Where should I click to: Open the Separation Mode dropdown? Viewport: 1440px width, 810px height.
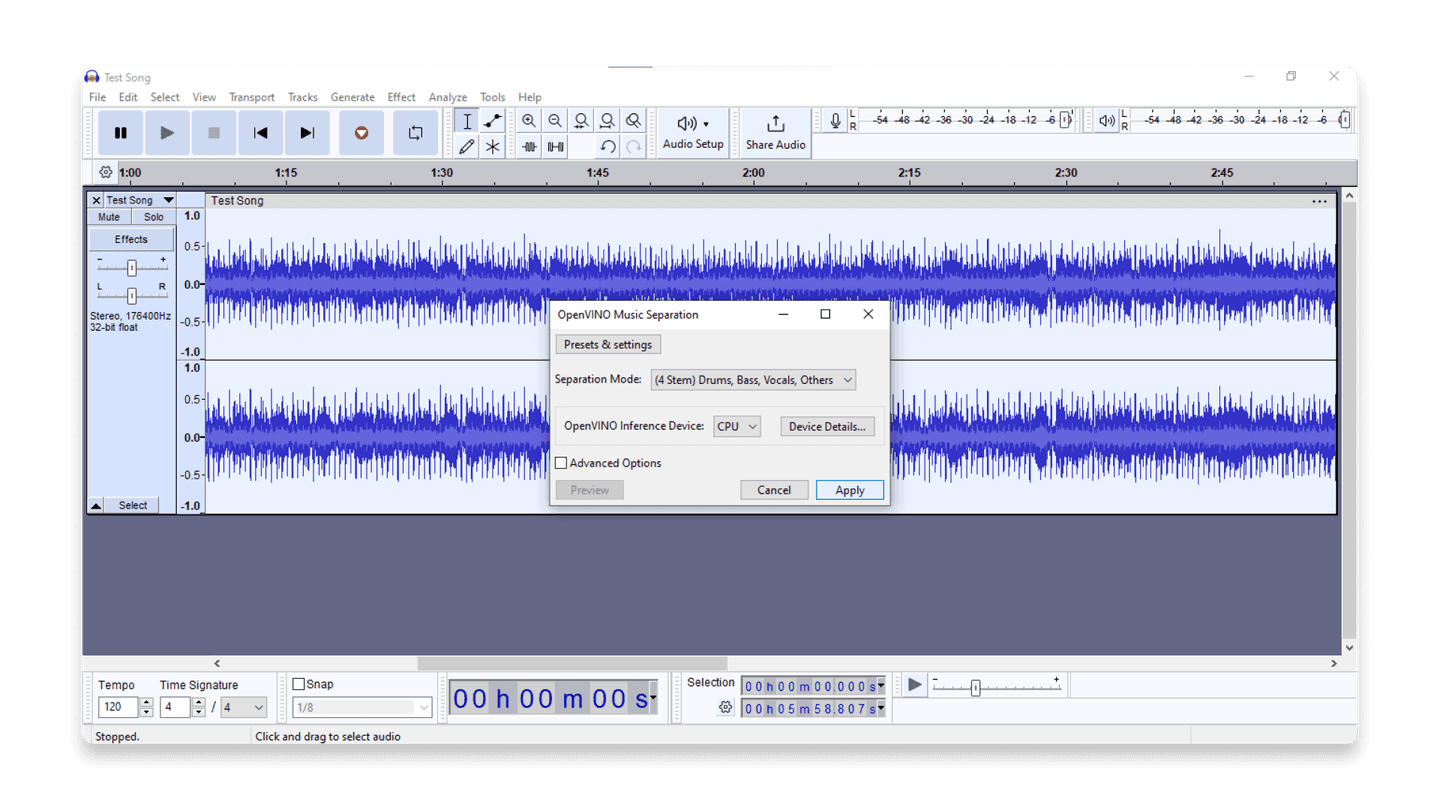(x=753, y=380)
